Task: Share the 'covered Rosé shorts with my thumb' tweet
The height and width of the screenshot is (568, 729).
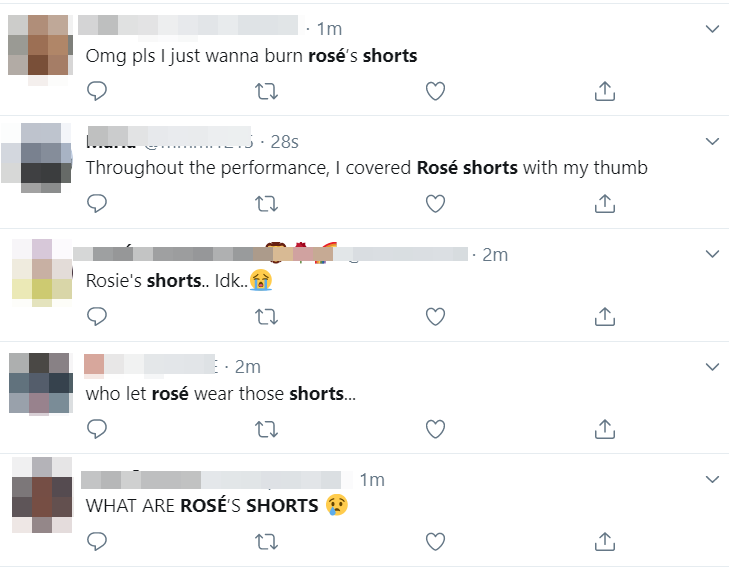Action: tap(604, 204)
